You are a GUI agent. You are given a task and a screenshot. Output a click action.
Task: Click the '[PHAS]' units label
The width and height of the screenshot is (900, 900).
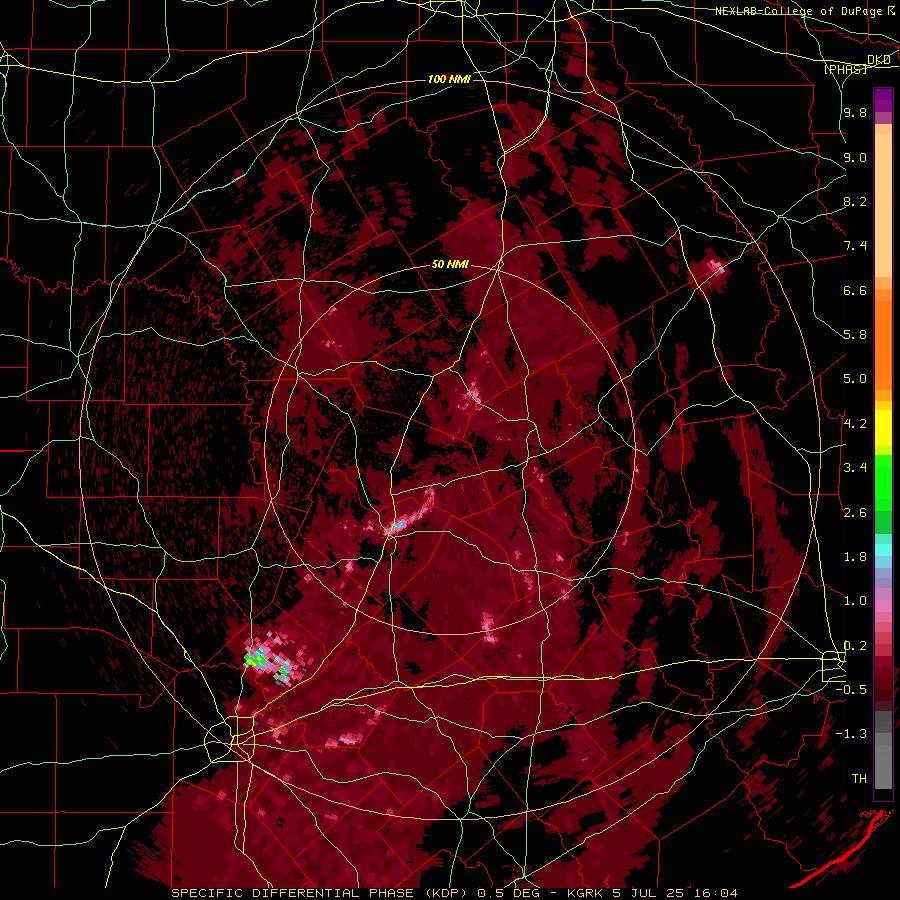coord(845,70)
